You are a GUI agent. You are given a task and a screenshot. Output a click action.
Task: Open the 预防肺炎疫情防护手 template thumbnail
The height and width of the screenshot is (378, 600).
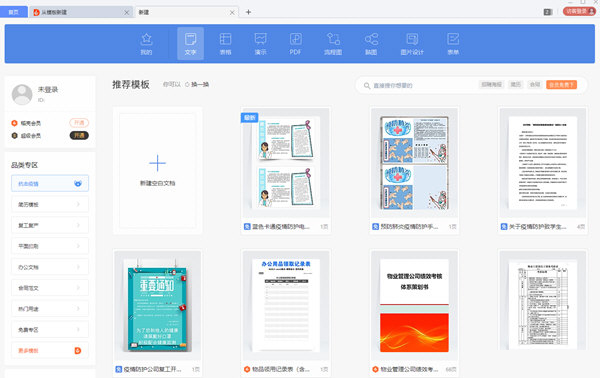(414, 163)
